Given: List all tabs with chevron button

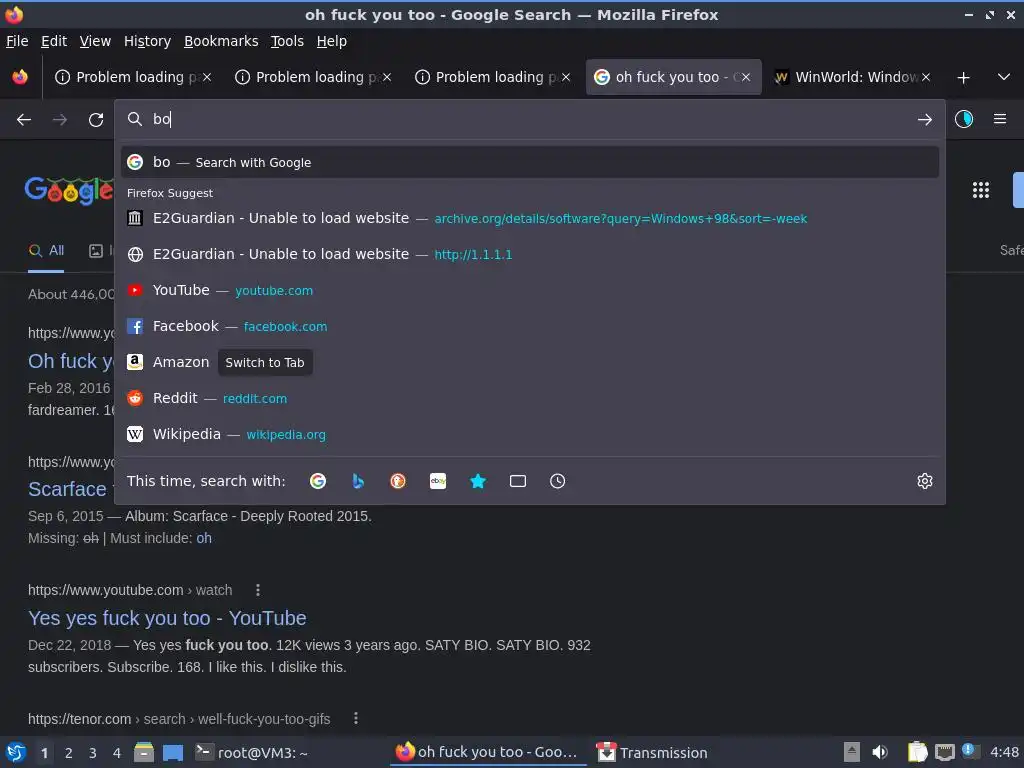Looking at the screenshot, I should click(1004, 77).
